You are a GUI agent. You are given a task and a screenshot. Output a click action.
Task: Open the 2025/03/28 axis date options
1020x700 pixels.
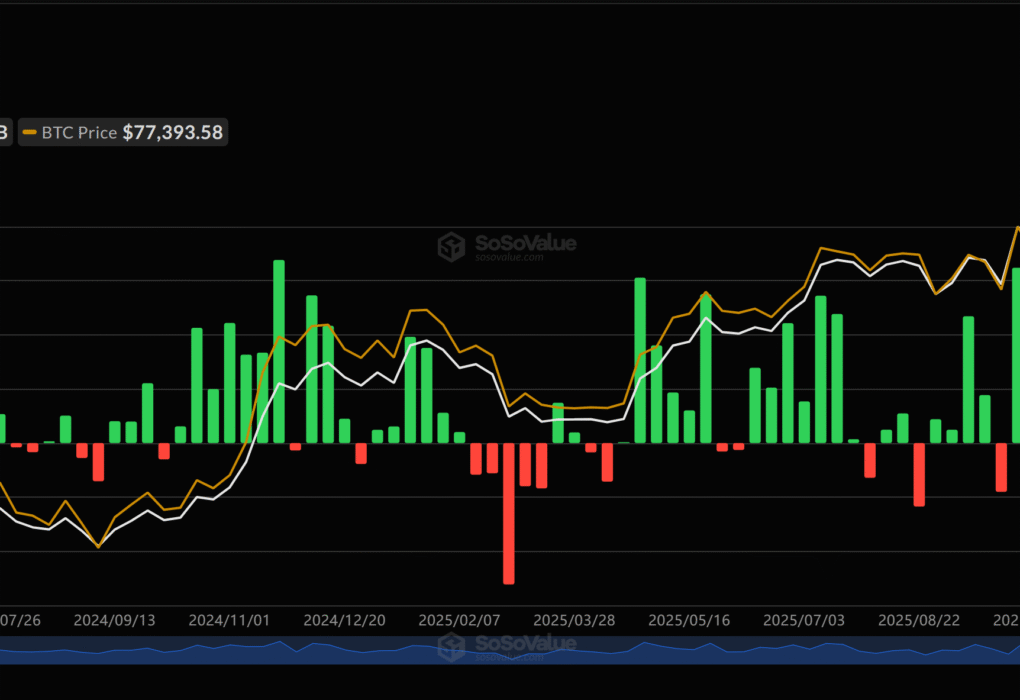[574, 620]
